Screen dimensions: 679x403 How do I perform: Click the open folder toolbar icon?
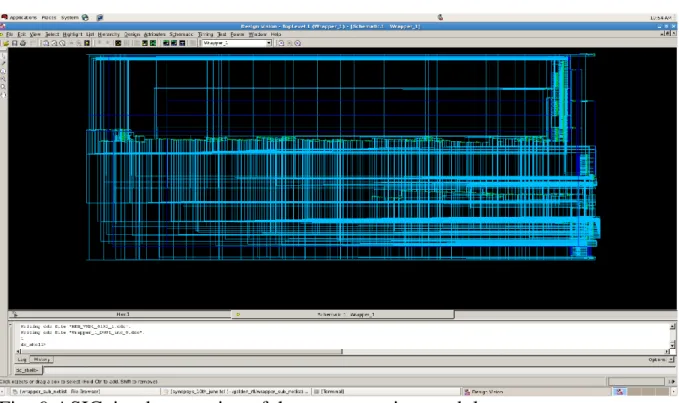(x=6, y=43)
